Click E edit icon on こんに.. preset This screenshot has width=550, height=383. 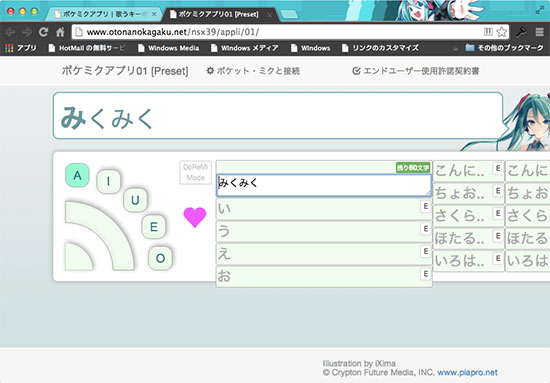point(498,168)
